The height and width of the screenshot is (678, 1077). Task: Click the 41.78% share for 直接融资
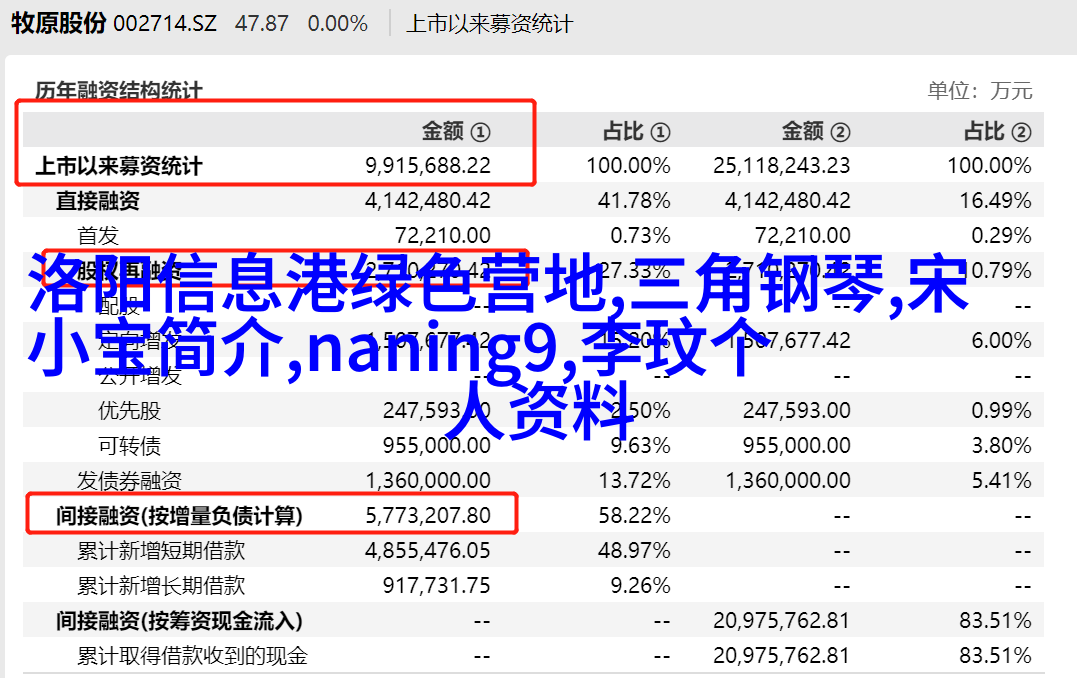634,201
